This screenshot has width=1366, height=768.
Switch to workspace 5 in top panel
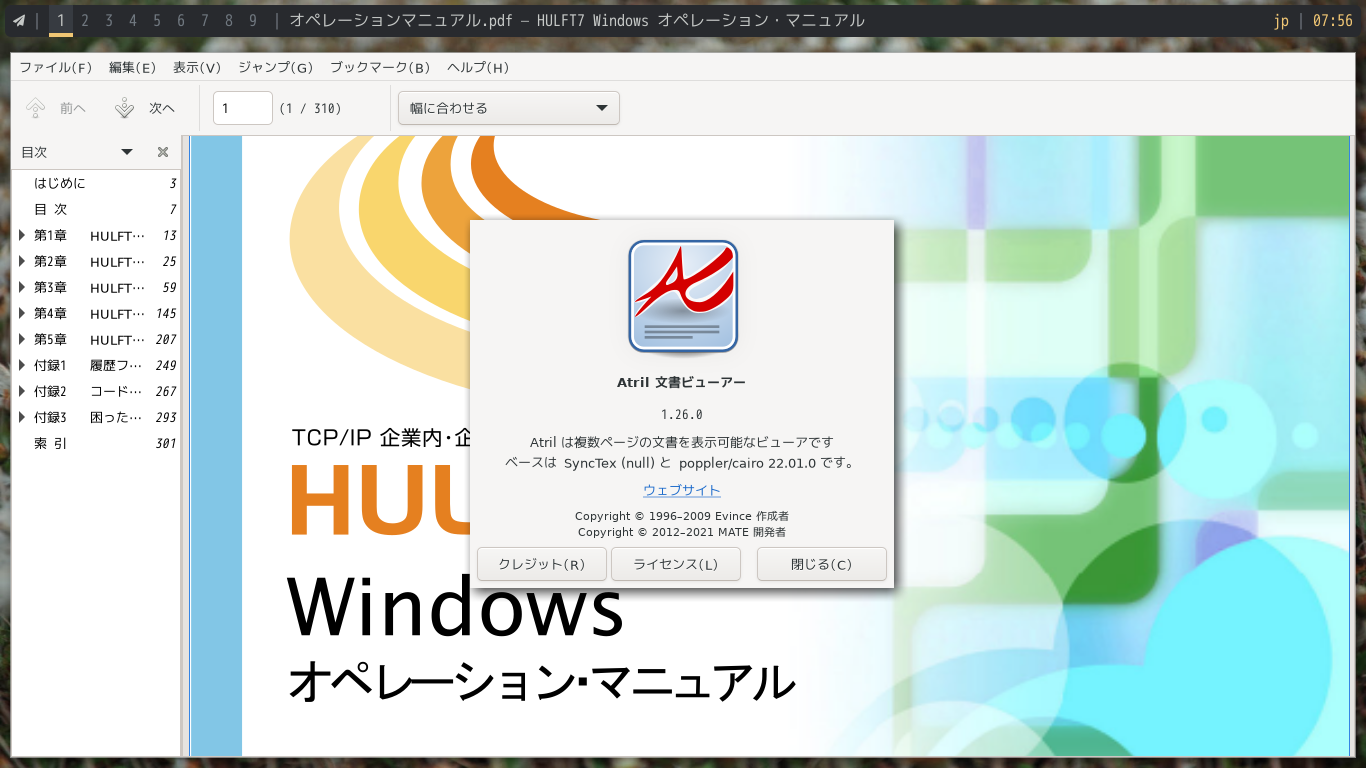coord(157,20)
